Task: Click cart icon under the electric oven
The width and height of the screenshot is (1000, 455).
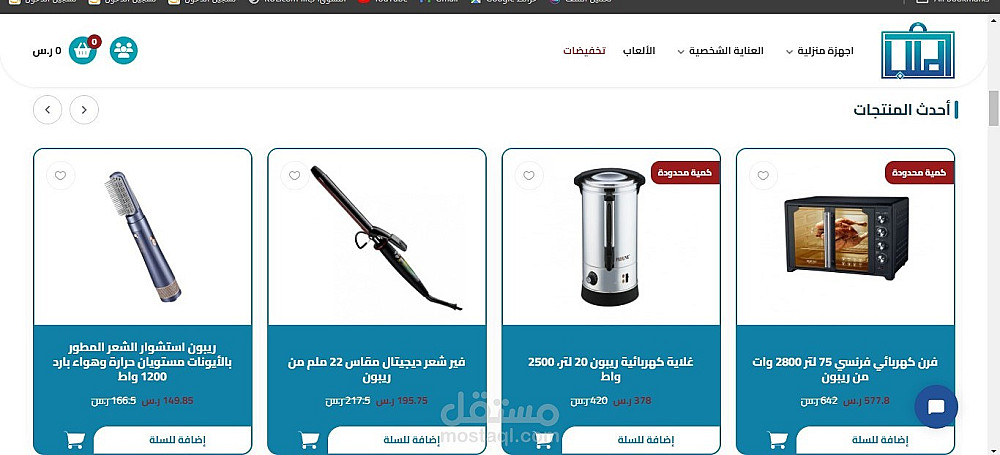Action: click(777, 439)
